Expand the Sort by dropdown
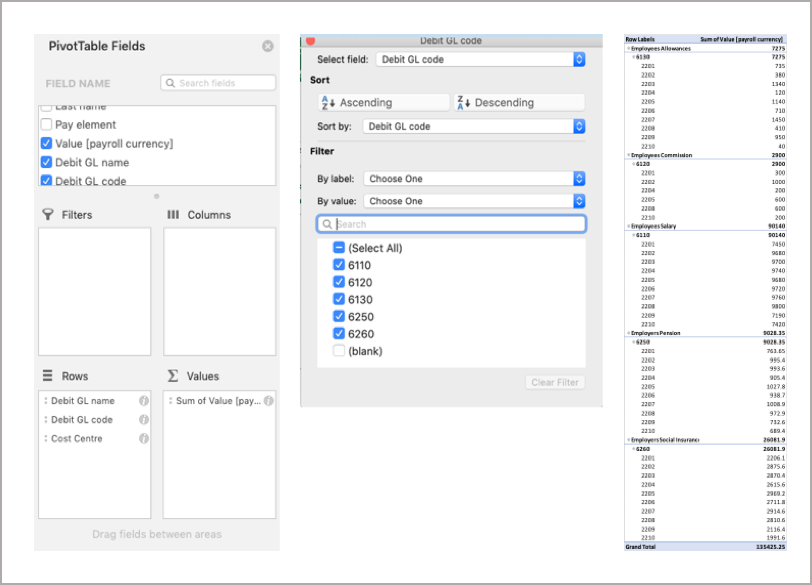Screen dimensions: 812x585 pos(474,127)
